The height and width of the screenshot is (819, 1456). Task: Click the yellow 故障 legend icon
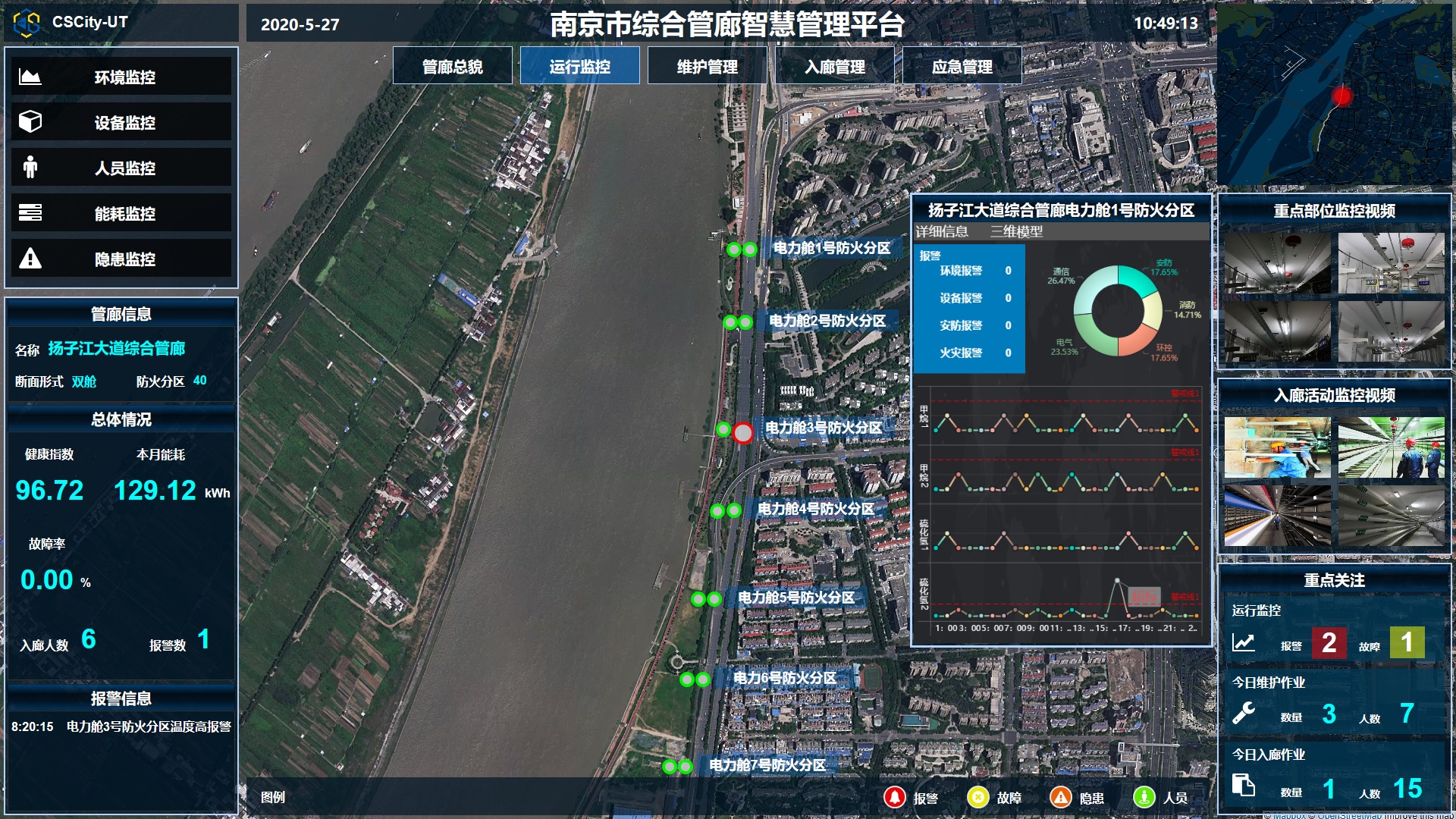(978, 797)
